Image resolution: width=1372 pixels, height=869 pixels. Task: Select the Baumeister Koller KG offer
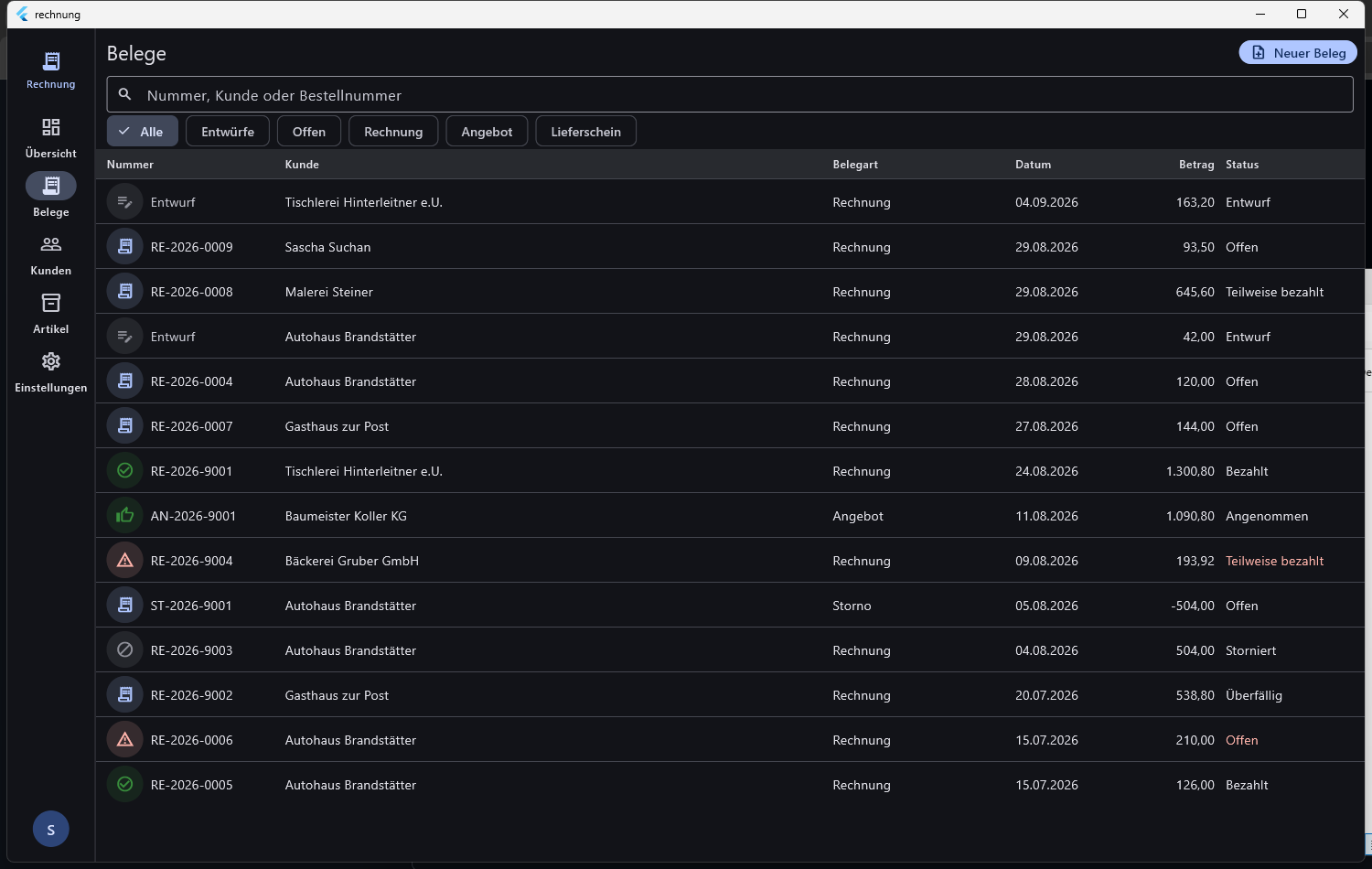coord(730,516)
